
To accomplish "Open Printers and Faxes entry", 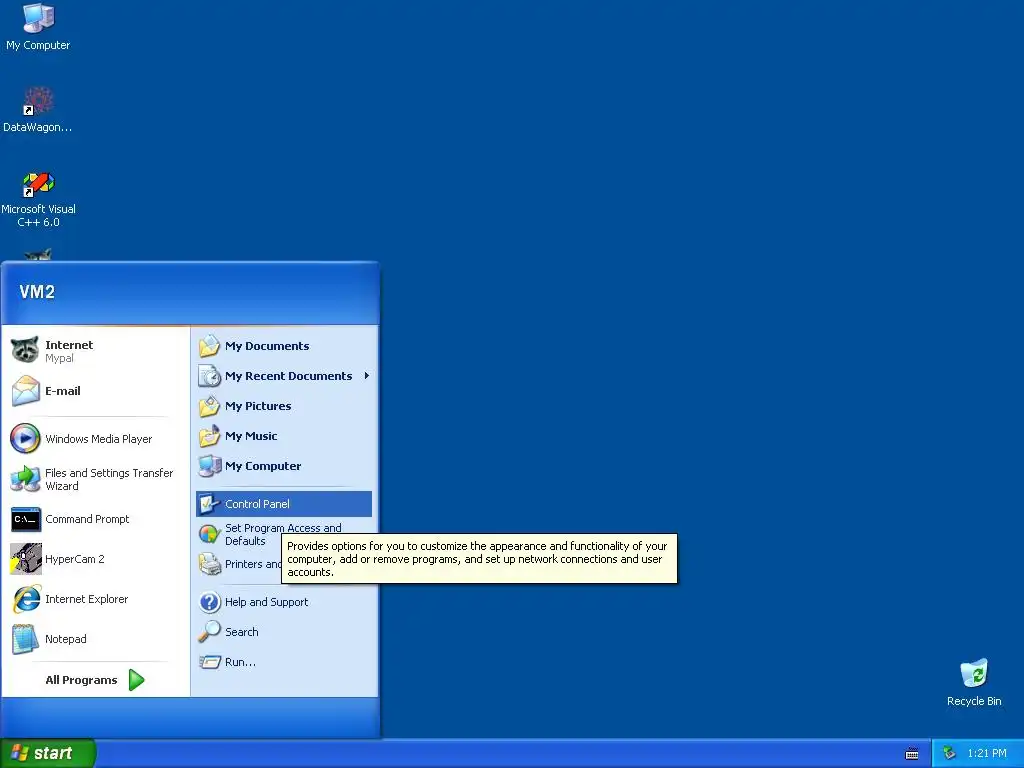I will 239,564.
